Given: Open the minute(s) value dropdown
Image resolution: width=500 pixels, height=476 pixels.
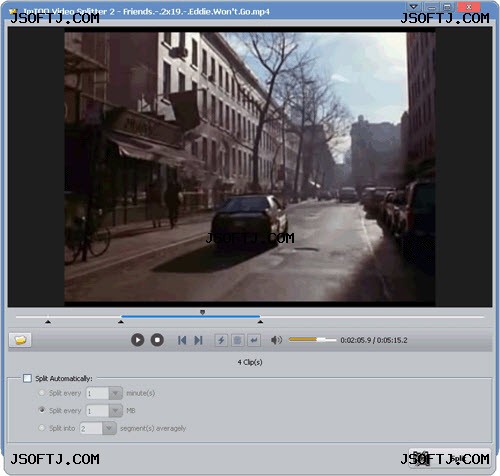Looking at the screenshot, I should (x=116, y=393).
